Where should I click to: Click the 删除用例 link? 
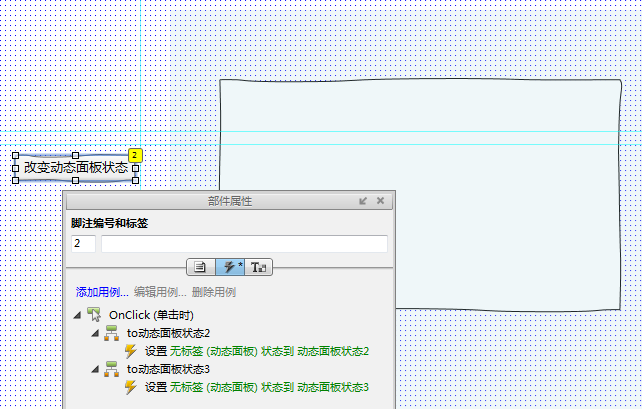[x=214, y=292]
